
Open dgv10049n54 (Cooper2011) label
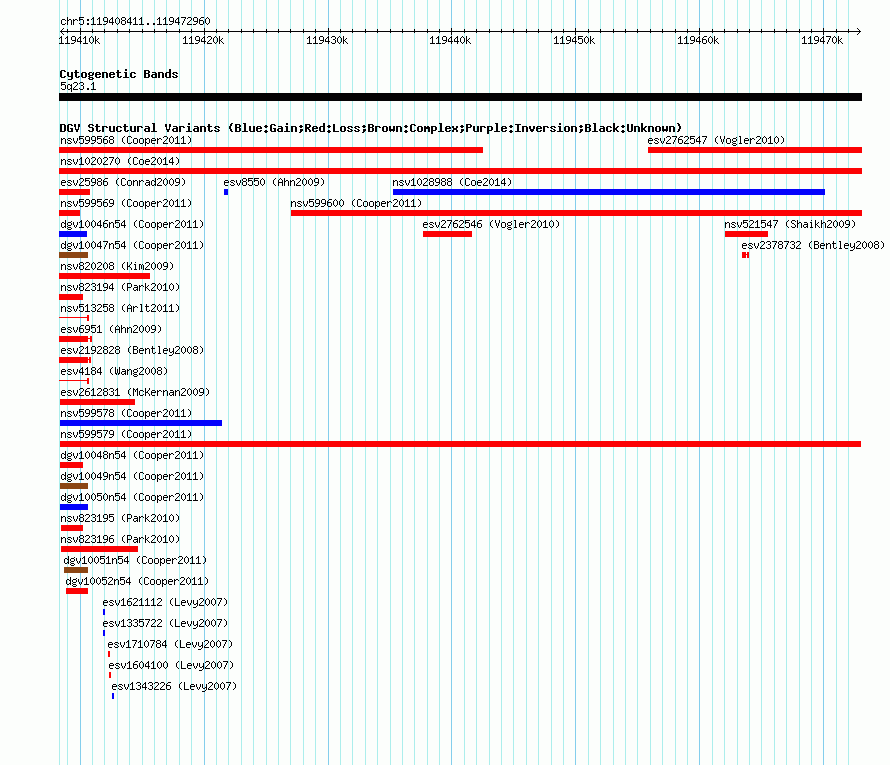pyautogui.click(x=132, y=476)
